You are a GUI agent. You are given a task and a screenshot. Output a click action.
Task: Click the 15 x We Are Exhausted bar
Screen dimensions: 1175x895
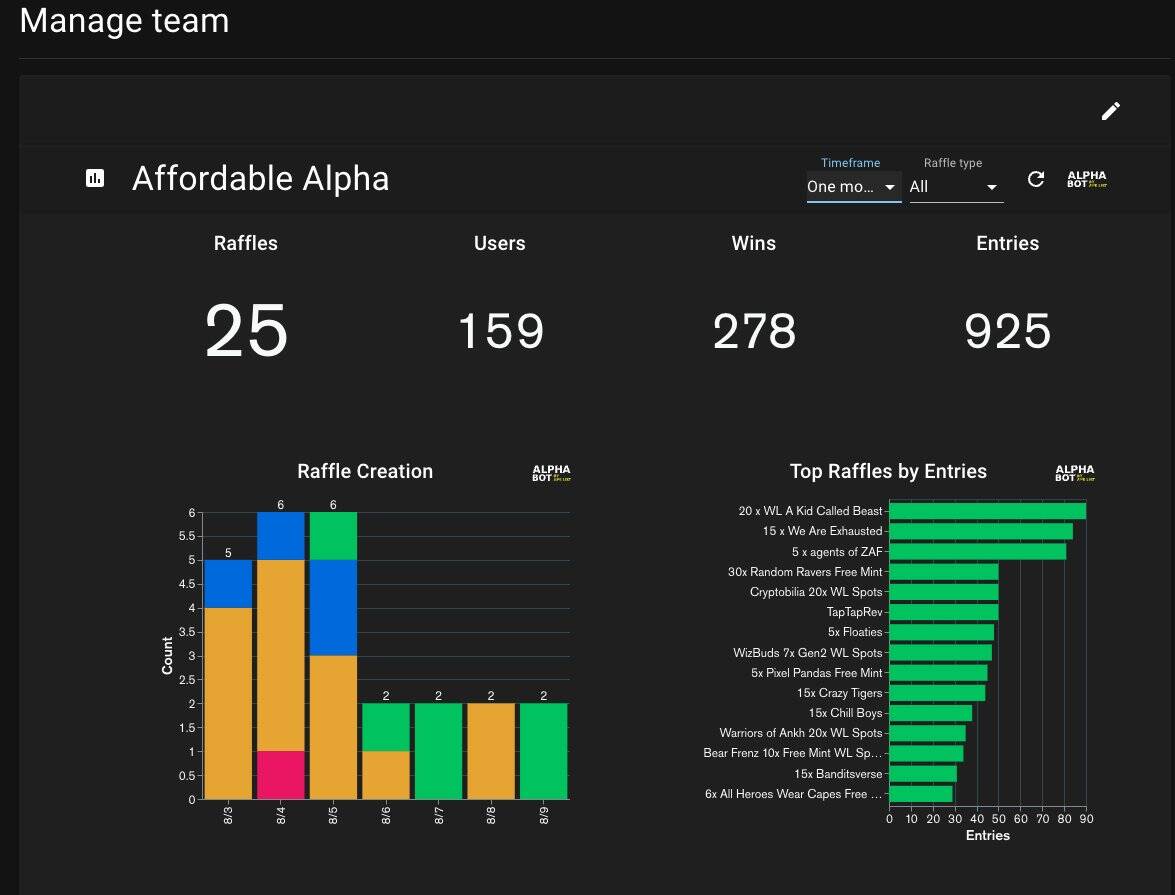coord(980,531)
